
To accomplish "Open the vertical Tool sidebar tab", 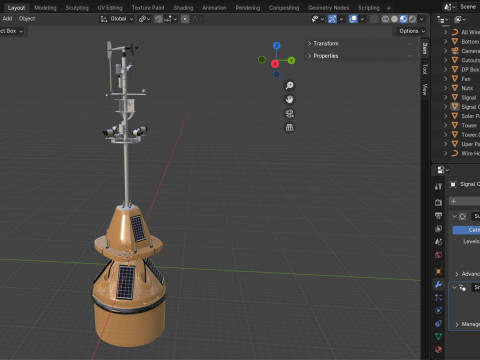I will point(425,69).
